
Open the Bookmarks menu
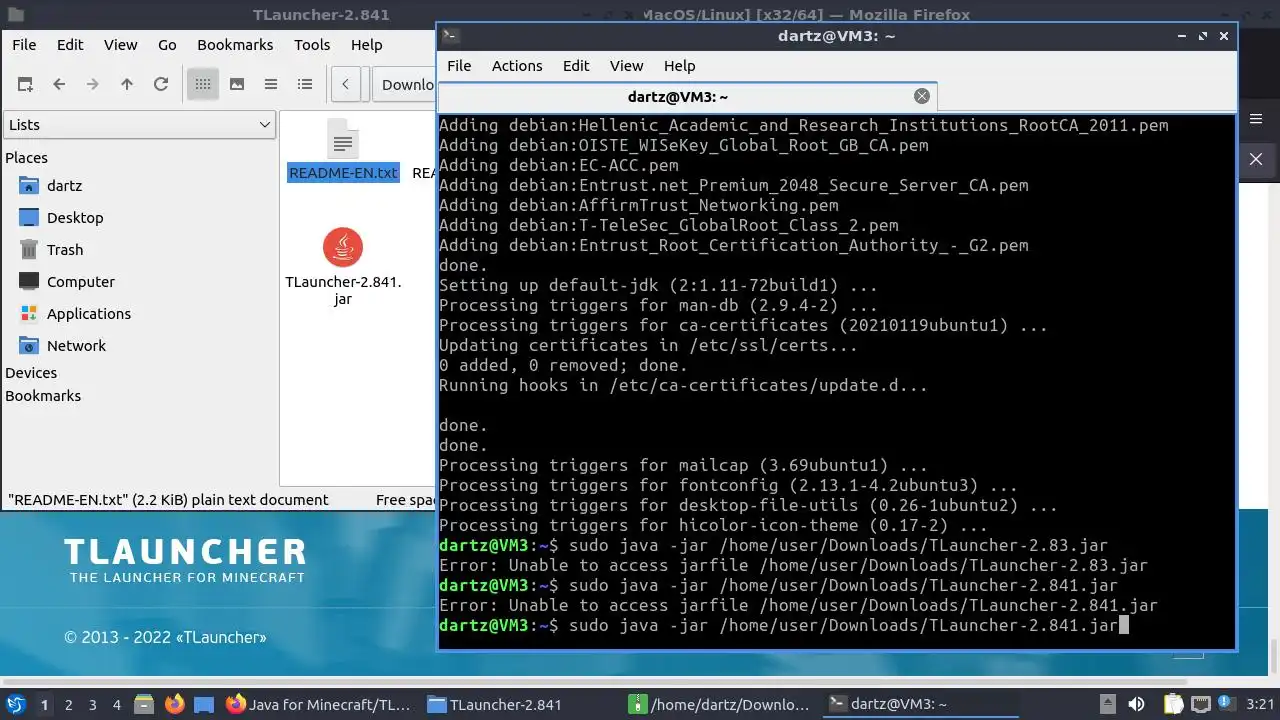tap(235, 45)
